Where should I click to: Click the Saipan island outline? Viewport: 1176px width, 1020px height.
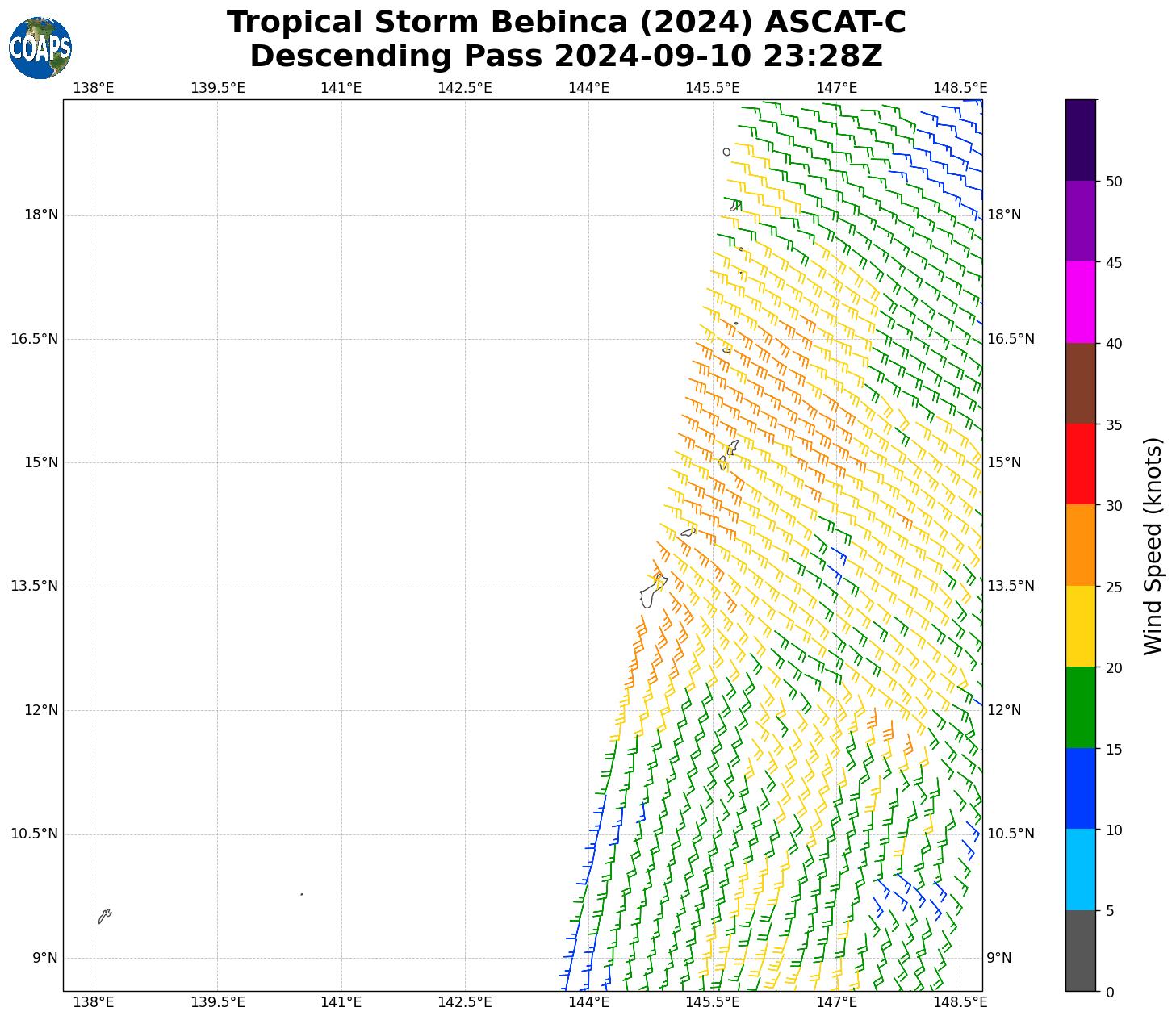tap(733, 447)
